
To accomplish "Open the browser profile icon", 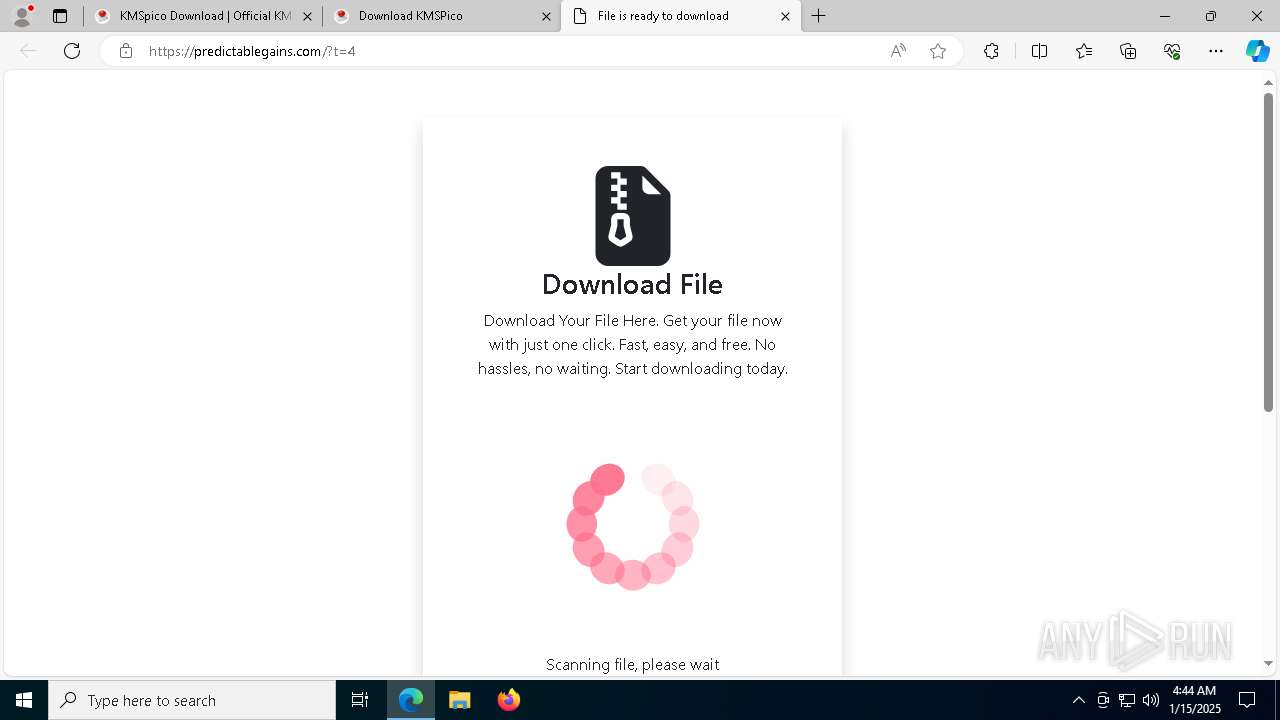I will coord(22,16).
